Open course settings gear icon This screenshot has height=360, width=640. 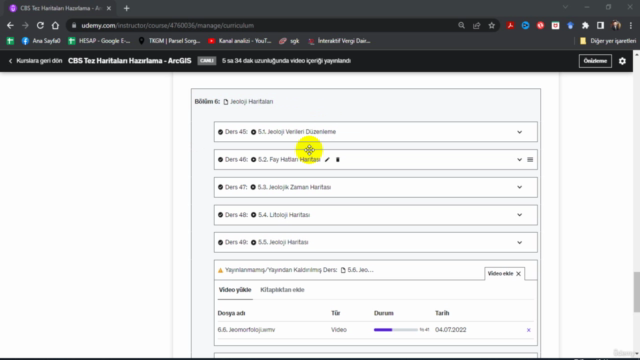[x=622, y=61]
